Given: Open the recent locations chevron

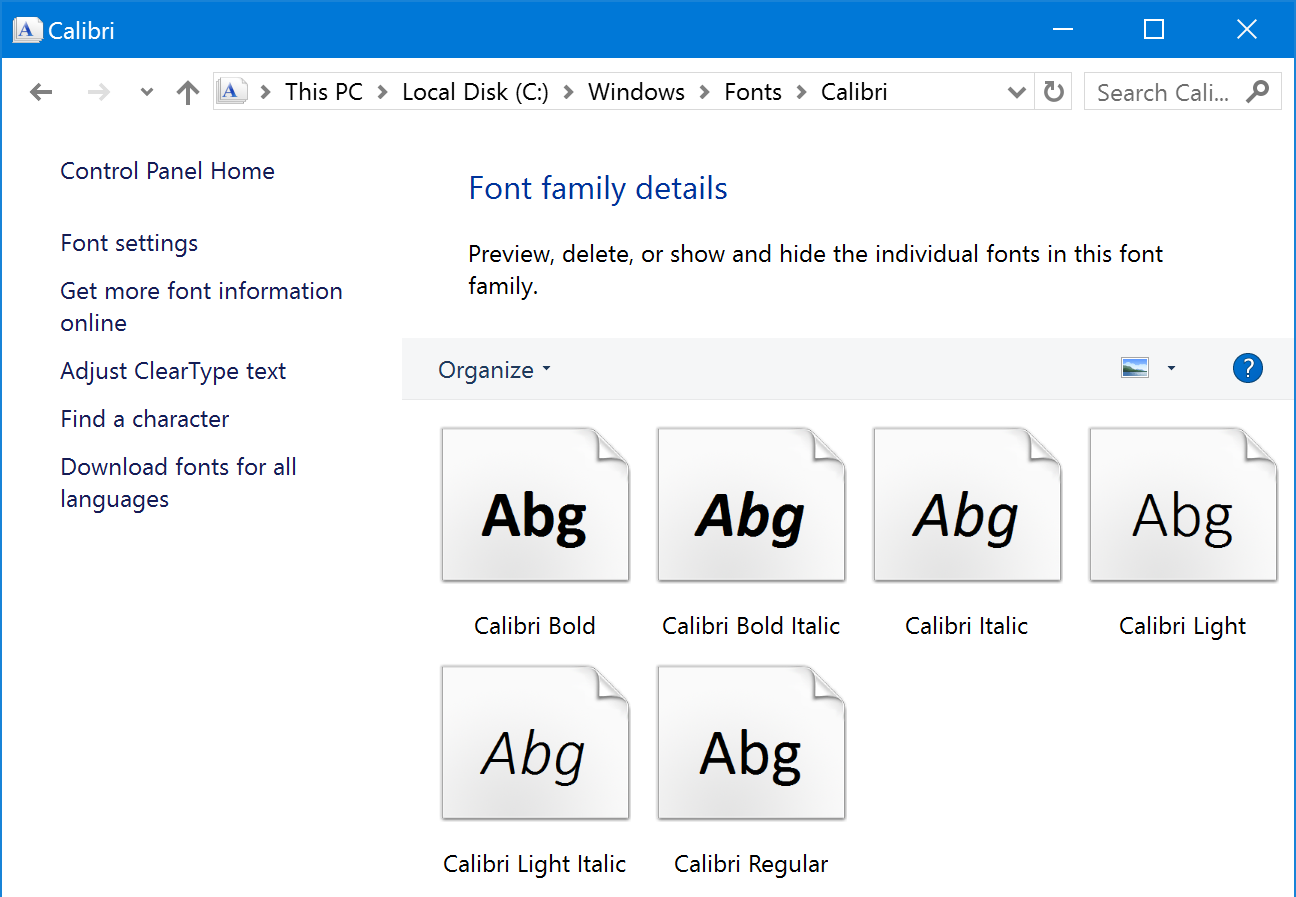Looking at the screenshot, I should click(x=147, y=92).
